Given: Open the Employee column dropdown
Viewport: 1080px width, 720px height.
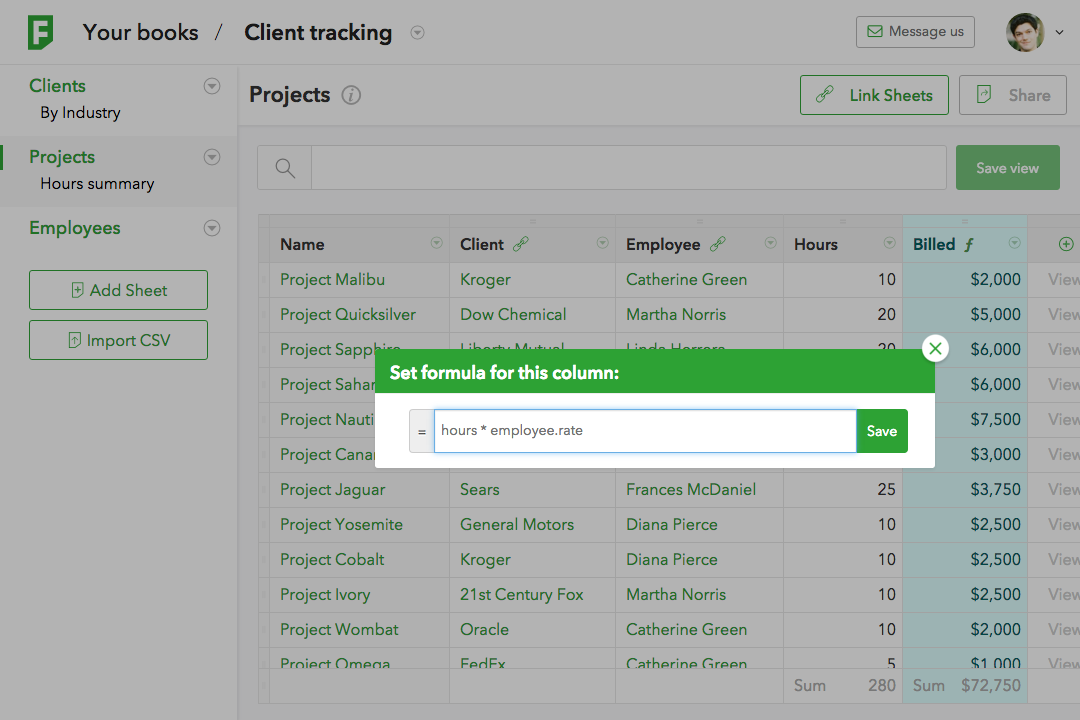Looking at the screenshot, I should click(771, 243).
